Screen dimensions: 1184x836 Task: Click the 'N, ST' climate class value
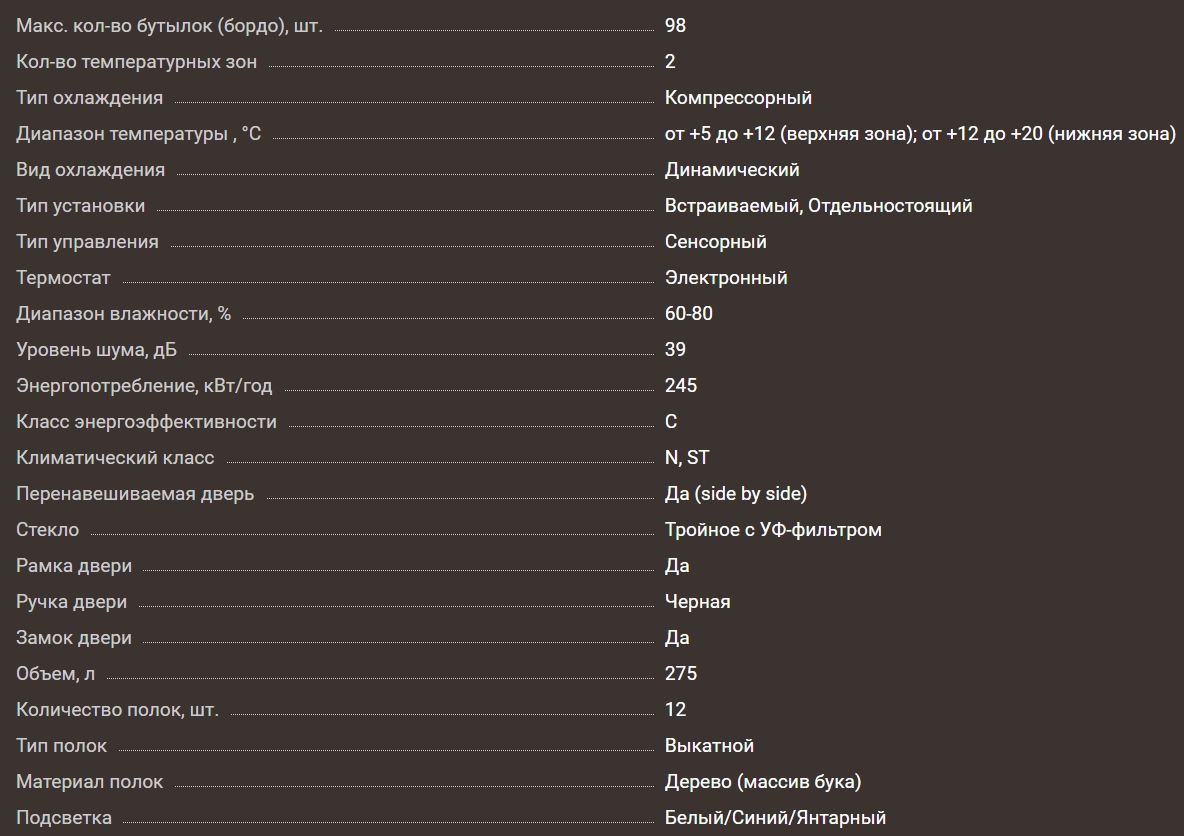[687, 458]
